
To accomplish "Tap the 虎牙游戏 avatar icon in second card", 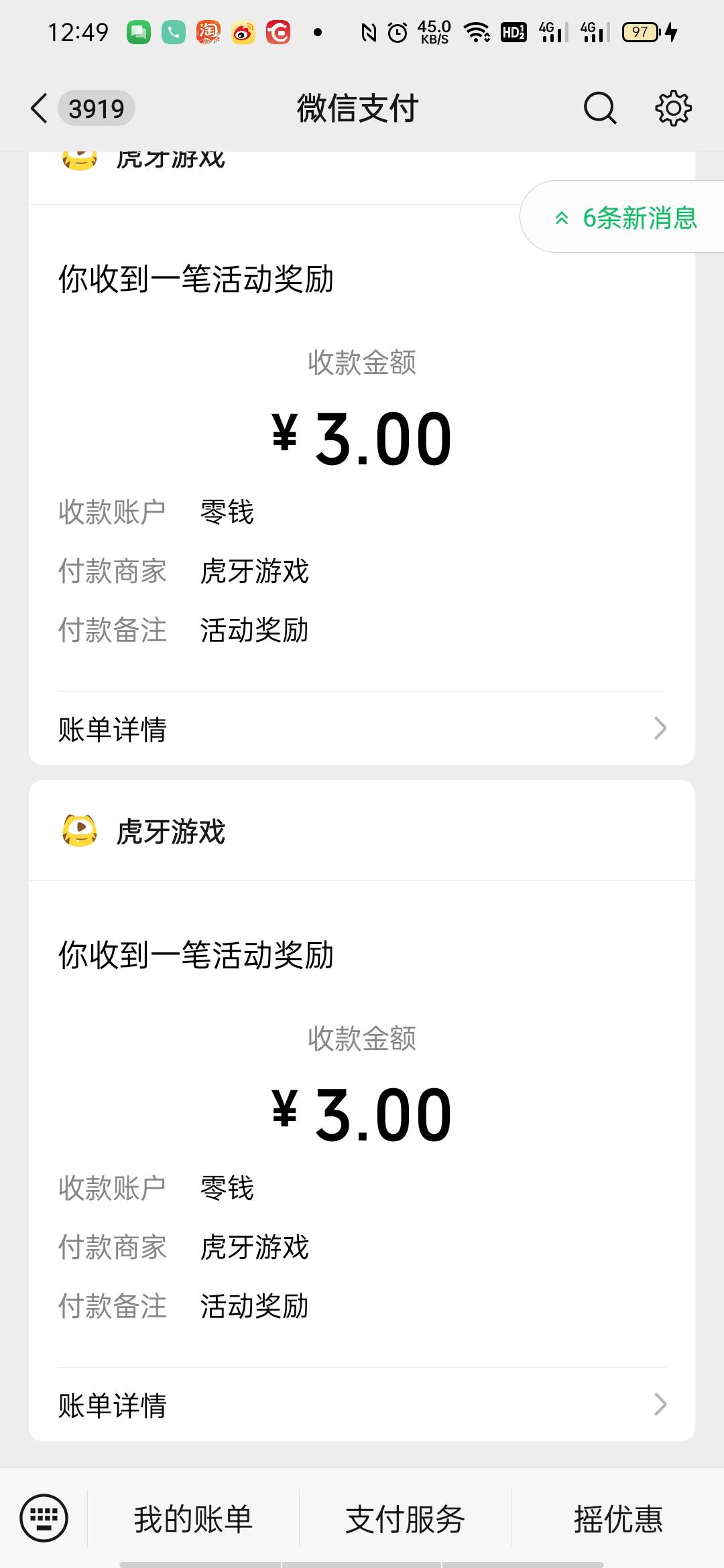I will click(79, 831).
